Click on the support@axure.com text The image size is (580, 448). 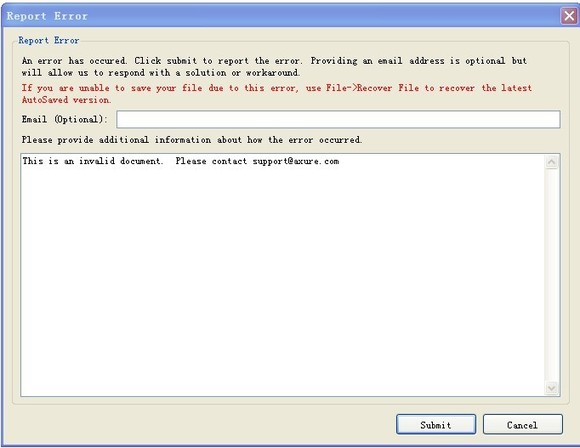point(296,161)
